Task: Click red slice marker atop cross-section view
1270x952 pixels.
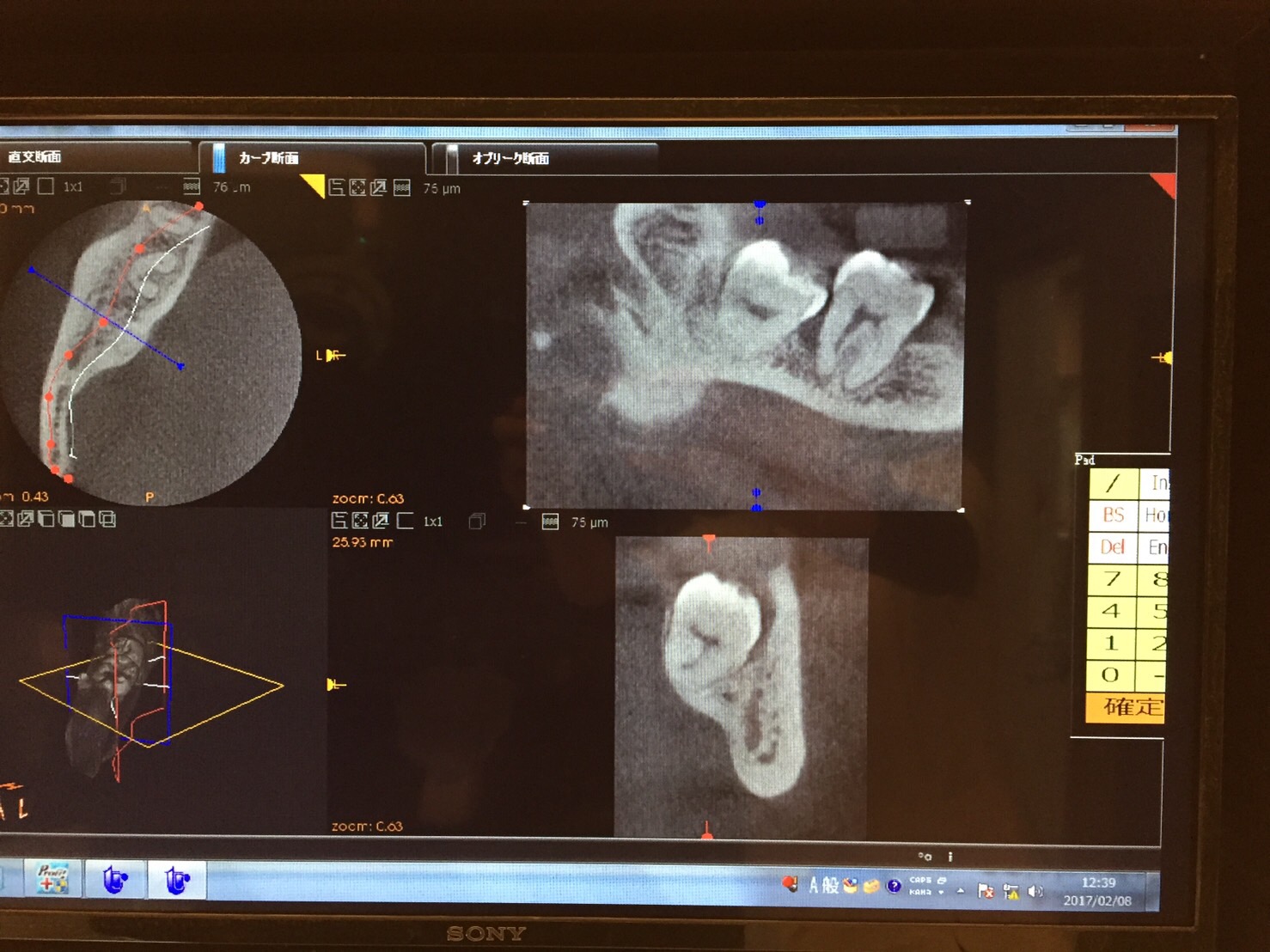Action: (708, 542)
